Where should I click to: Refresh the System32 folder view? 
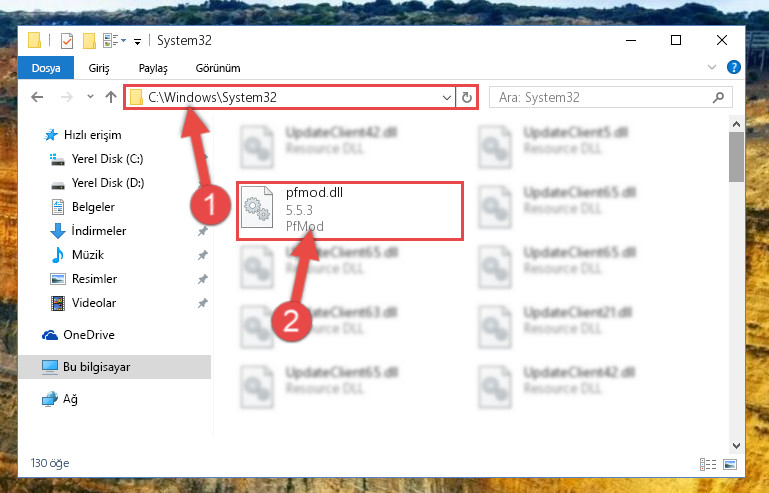click(x=466, y=97)
